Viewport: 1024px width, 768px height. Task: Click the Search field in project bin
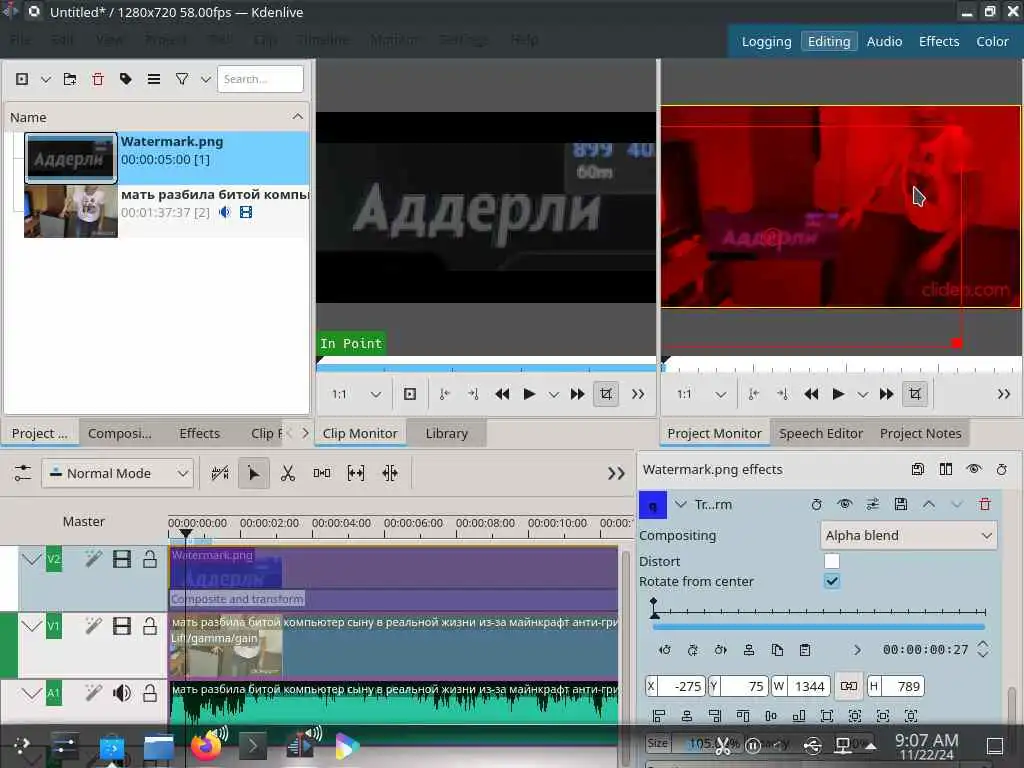pyautogui.click(x=260, y=79)
